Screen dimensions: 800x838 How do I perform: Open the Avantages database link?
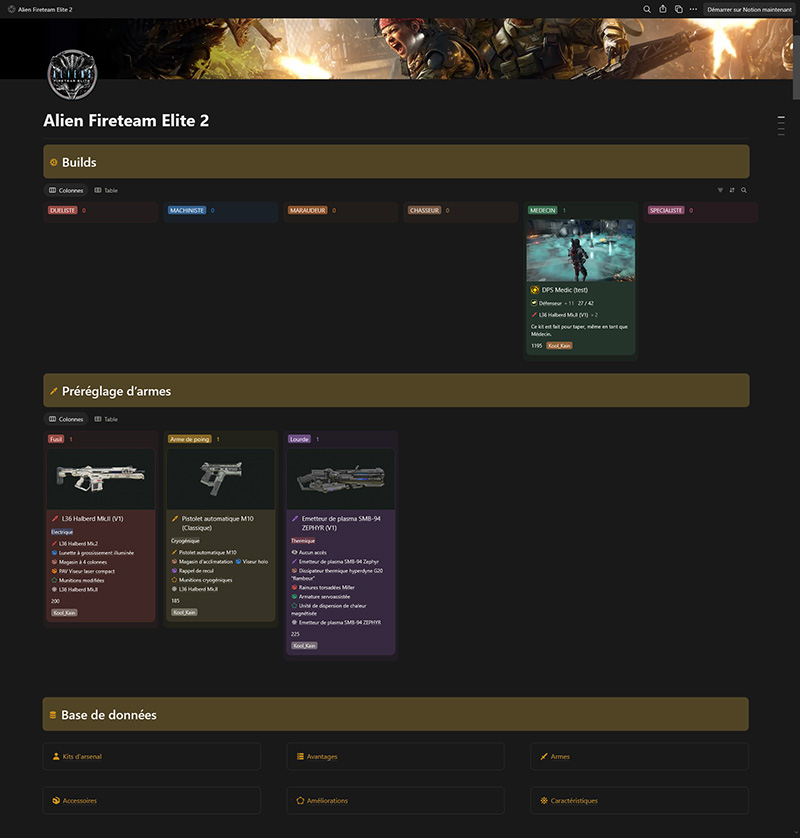(395, 756)
